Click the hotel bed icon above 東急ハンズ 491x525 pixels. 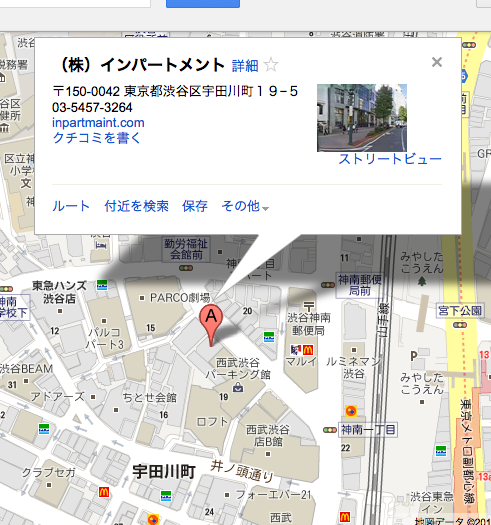(x=101, y=246)
